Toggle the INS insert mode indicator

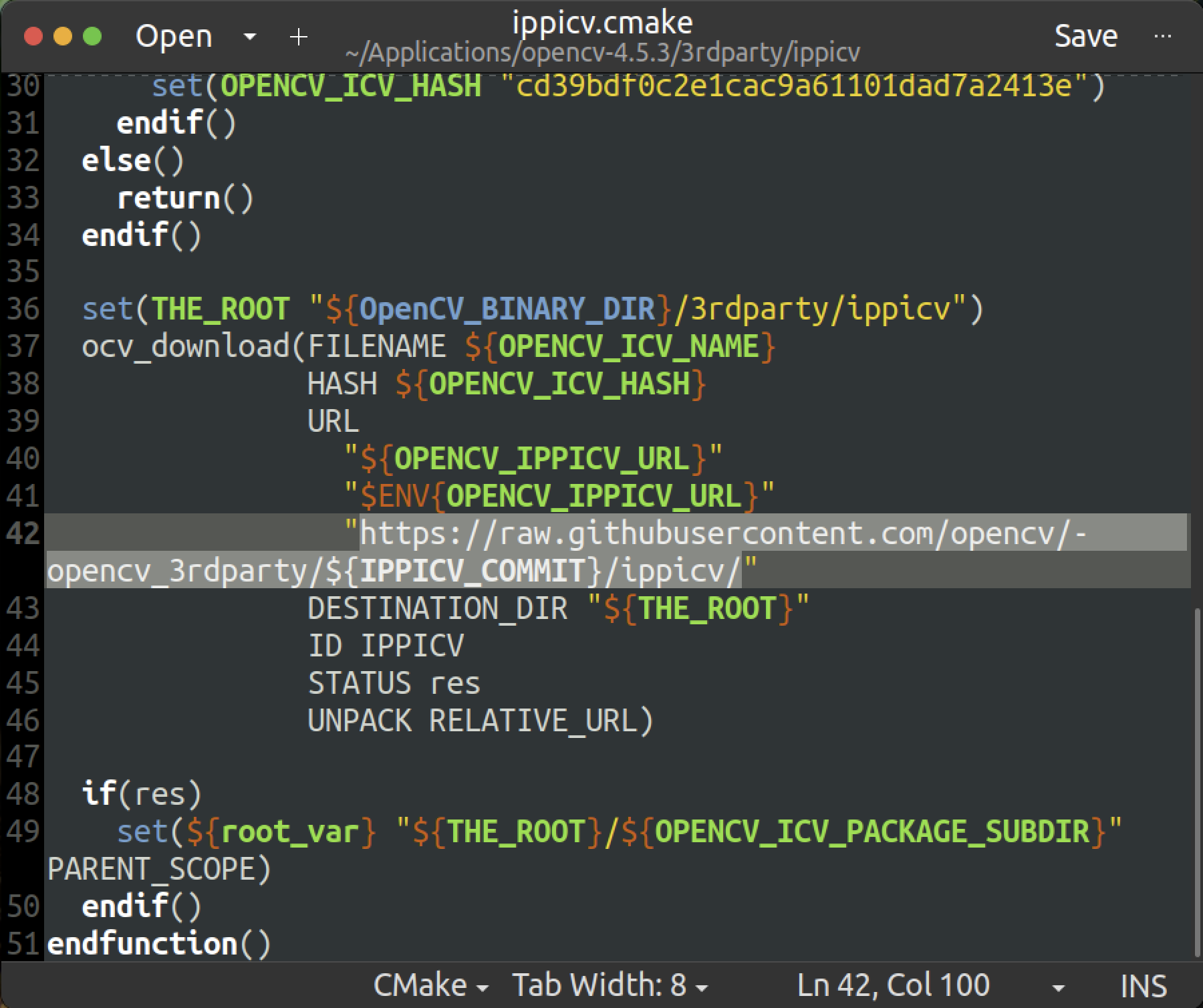coord(1144,985)
